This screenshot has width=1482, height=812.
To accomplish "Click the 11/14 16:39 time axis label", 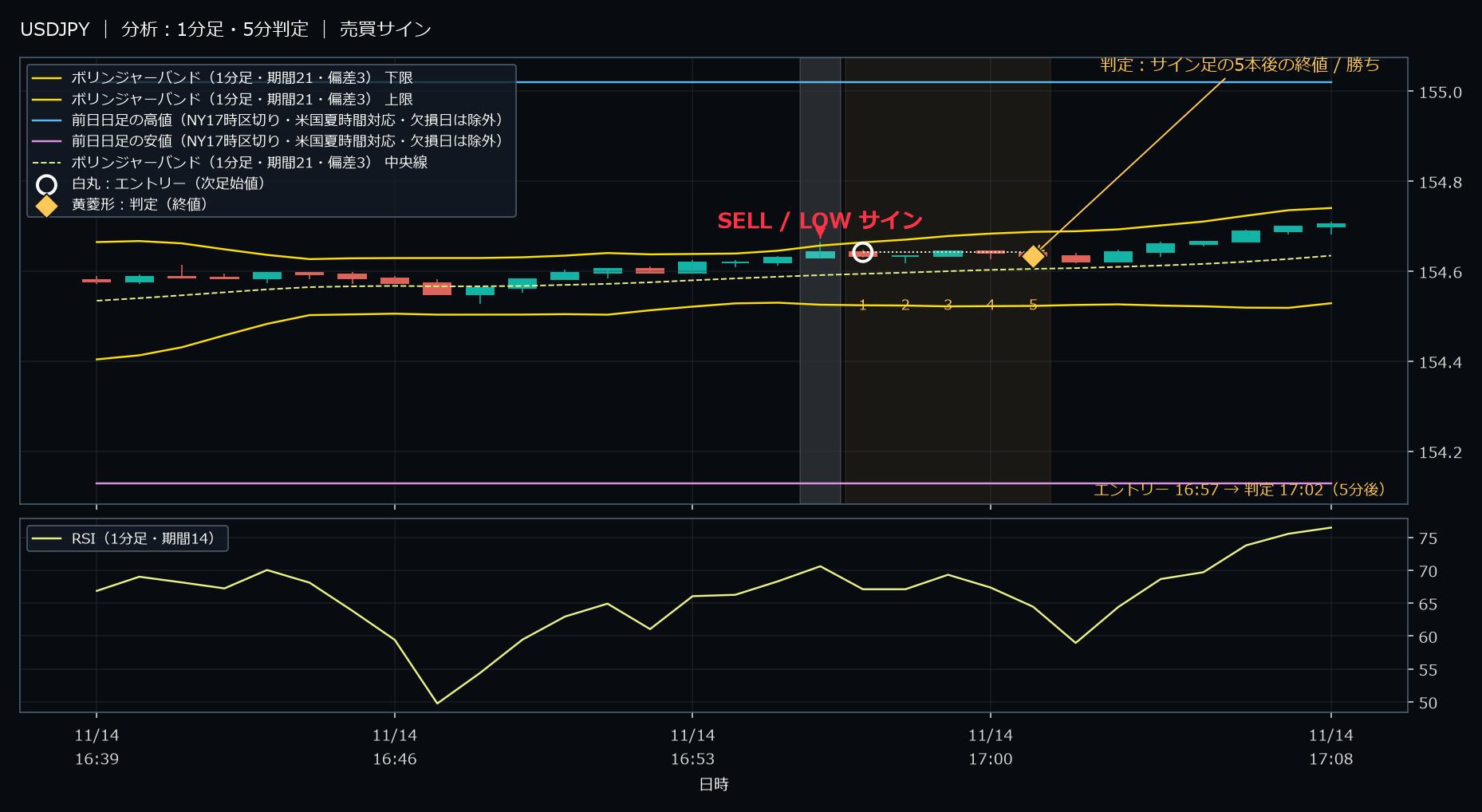I will click(97, 747).
